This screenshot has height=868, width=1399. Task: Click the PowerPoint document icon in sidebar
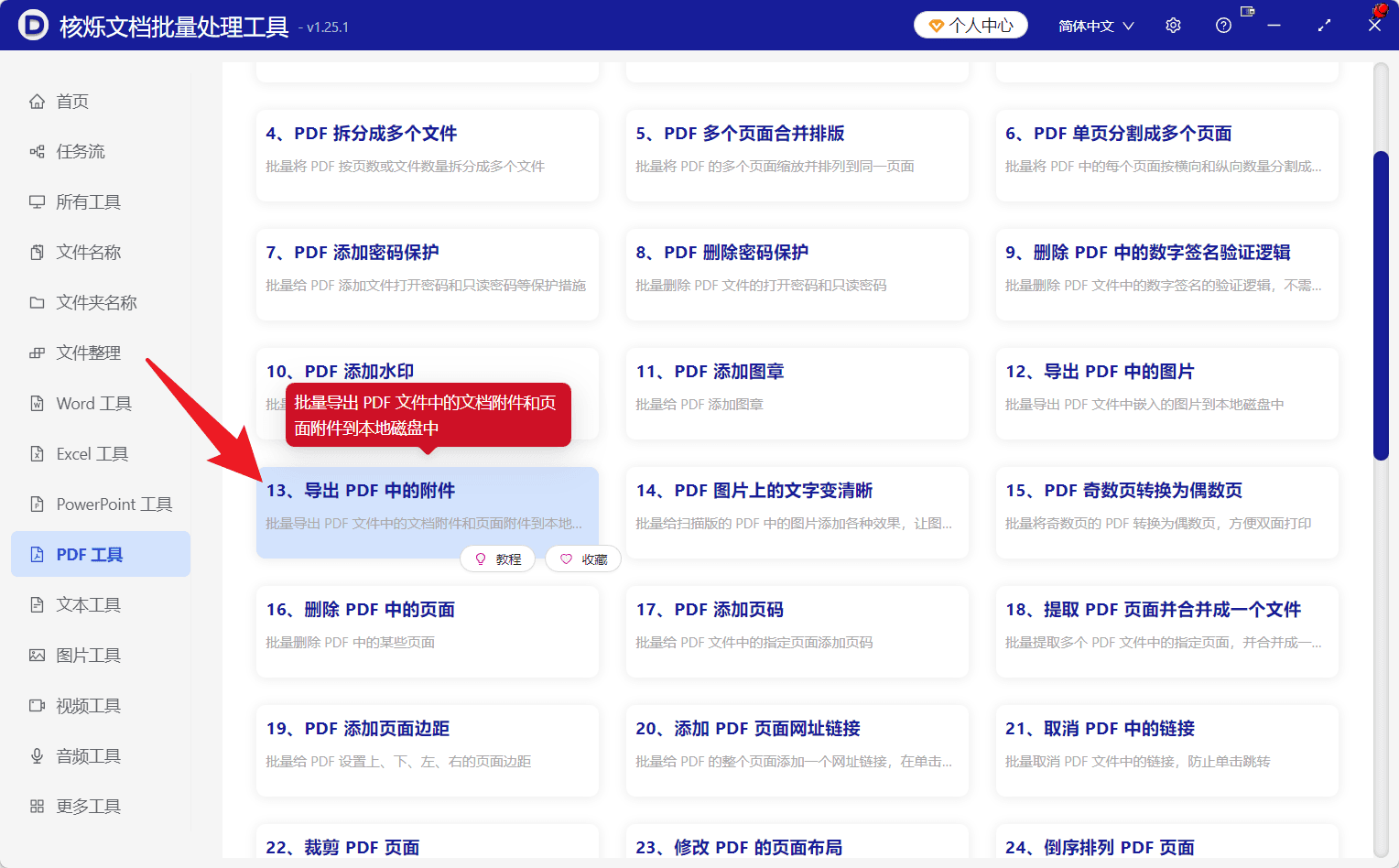[x=37, y=505]
